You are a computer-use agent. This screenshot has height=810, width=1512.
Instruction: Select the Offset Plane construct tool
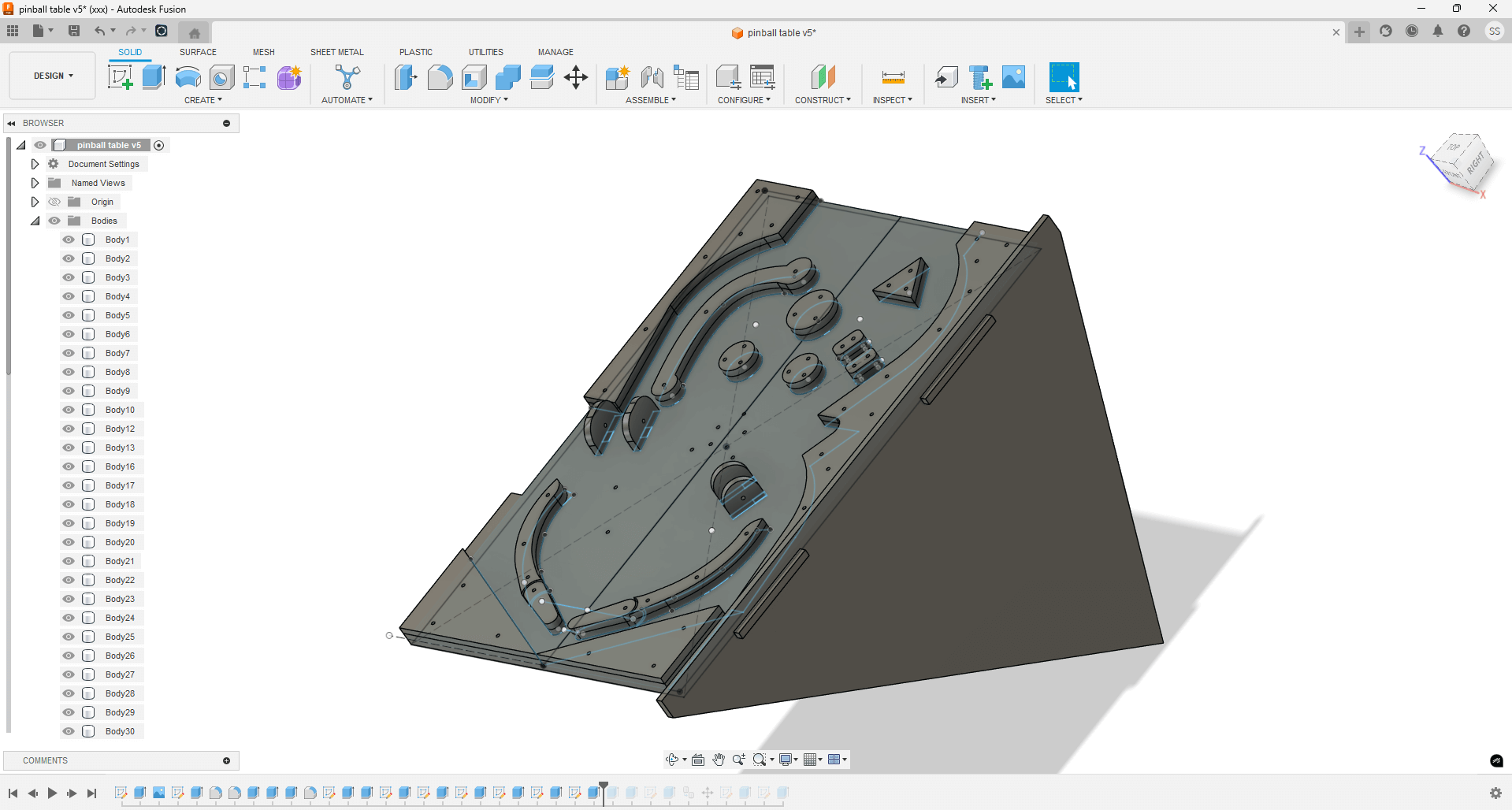pyautogui.click(x=823, y=77)
